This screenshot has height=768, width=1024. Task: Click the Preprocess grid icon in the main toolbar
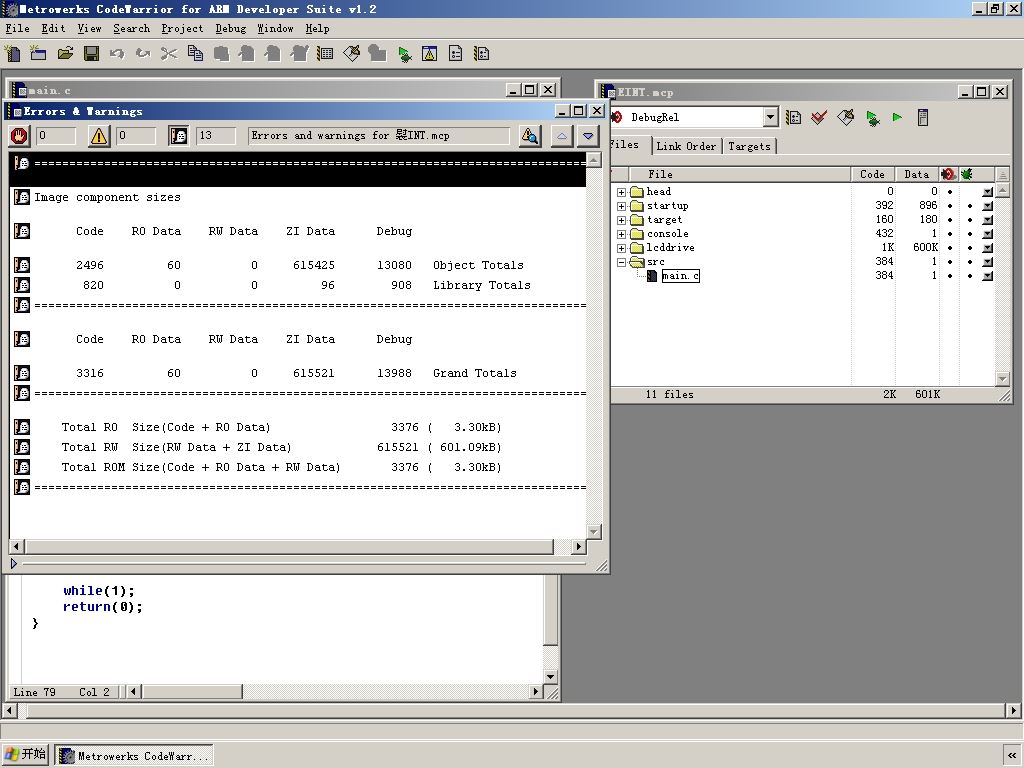point(325,54)
